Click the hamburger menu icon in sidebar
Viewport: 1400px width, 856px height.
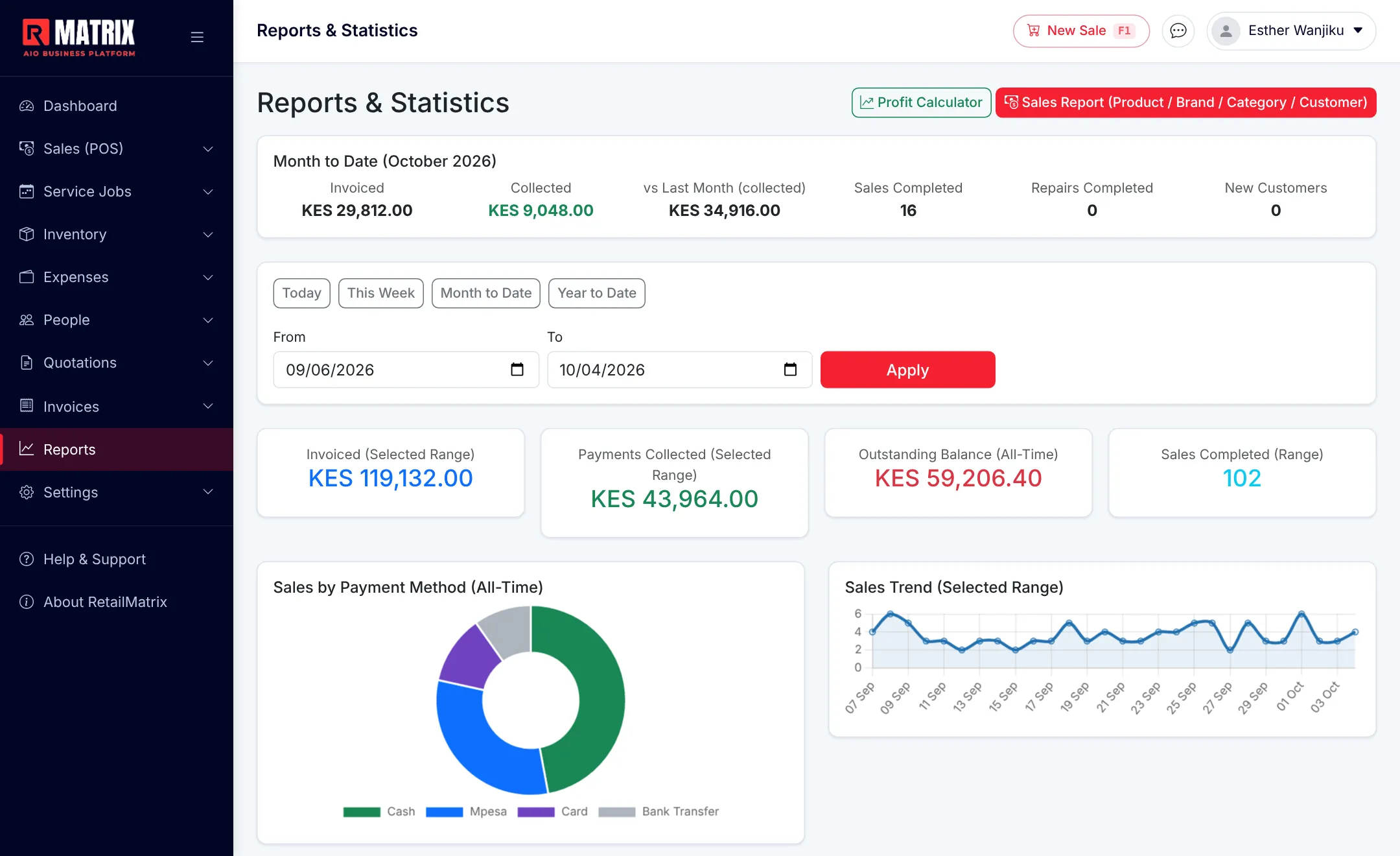point(197,37)
